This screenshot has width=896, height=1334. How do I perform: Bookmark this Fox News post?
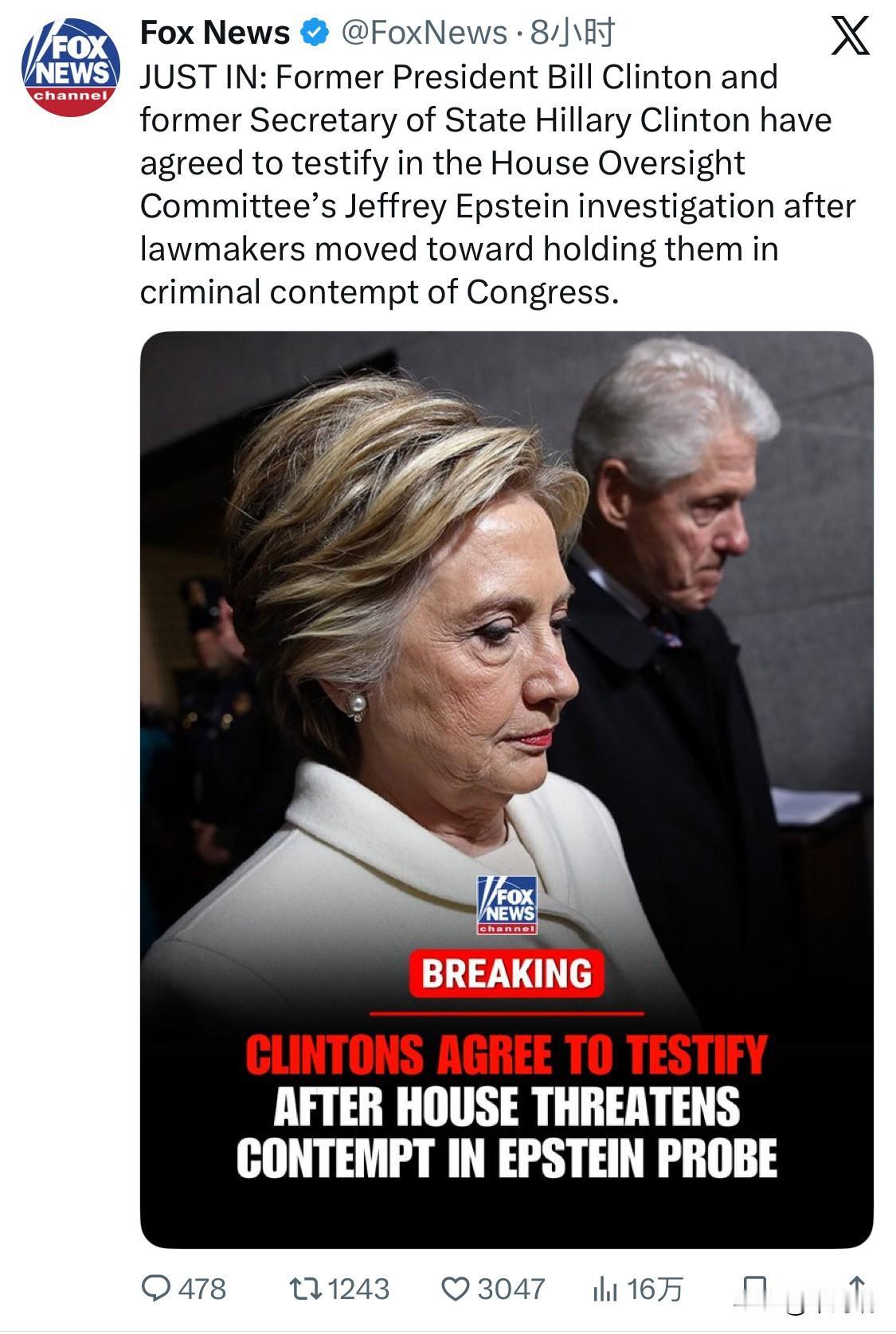click(754, 1289)
